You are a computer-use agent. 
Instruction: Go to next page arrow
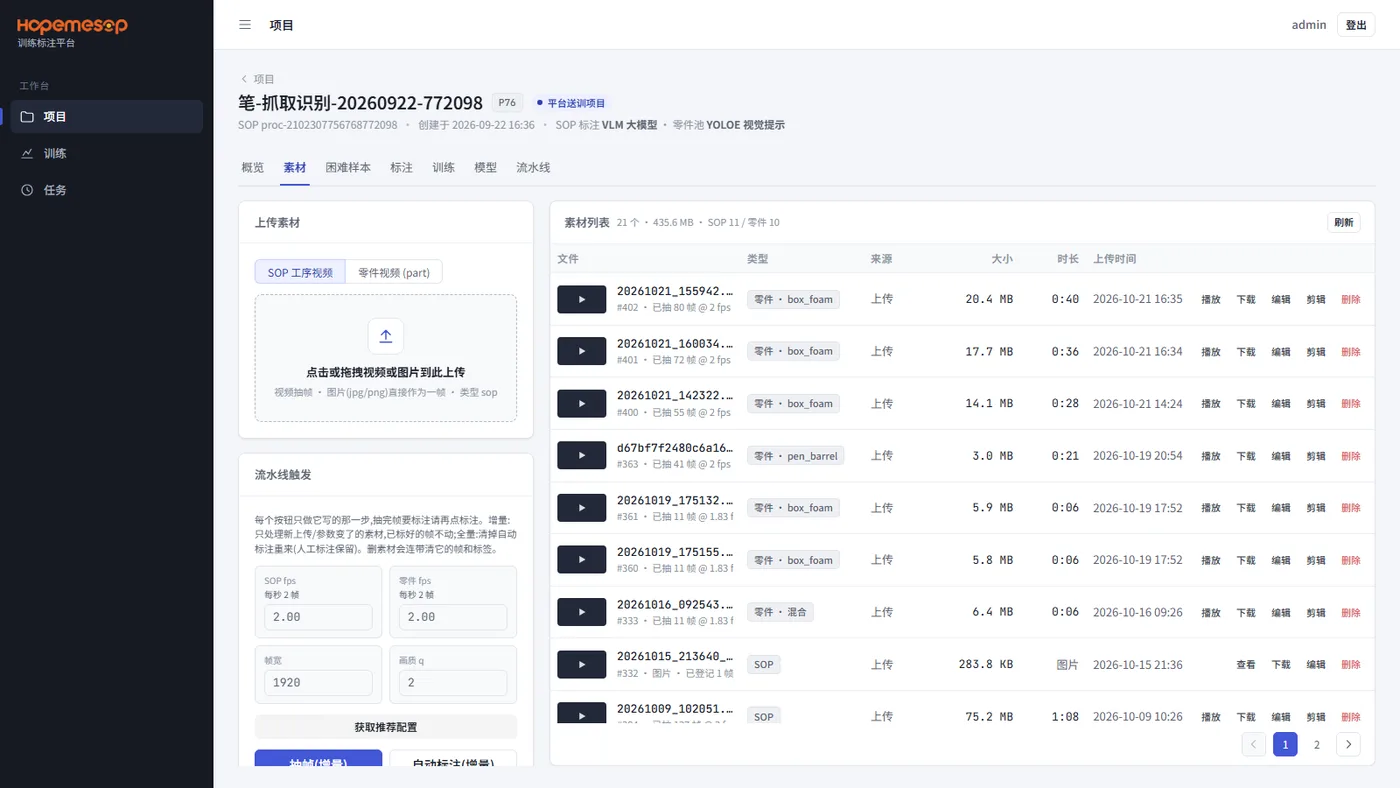tap(1348, 744)
